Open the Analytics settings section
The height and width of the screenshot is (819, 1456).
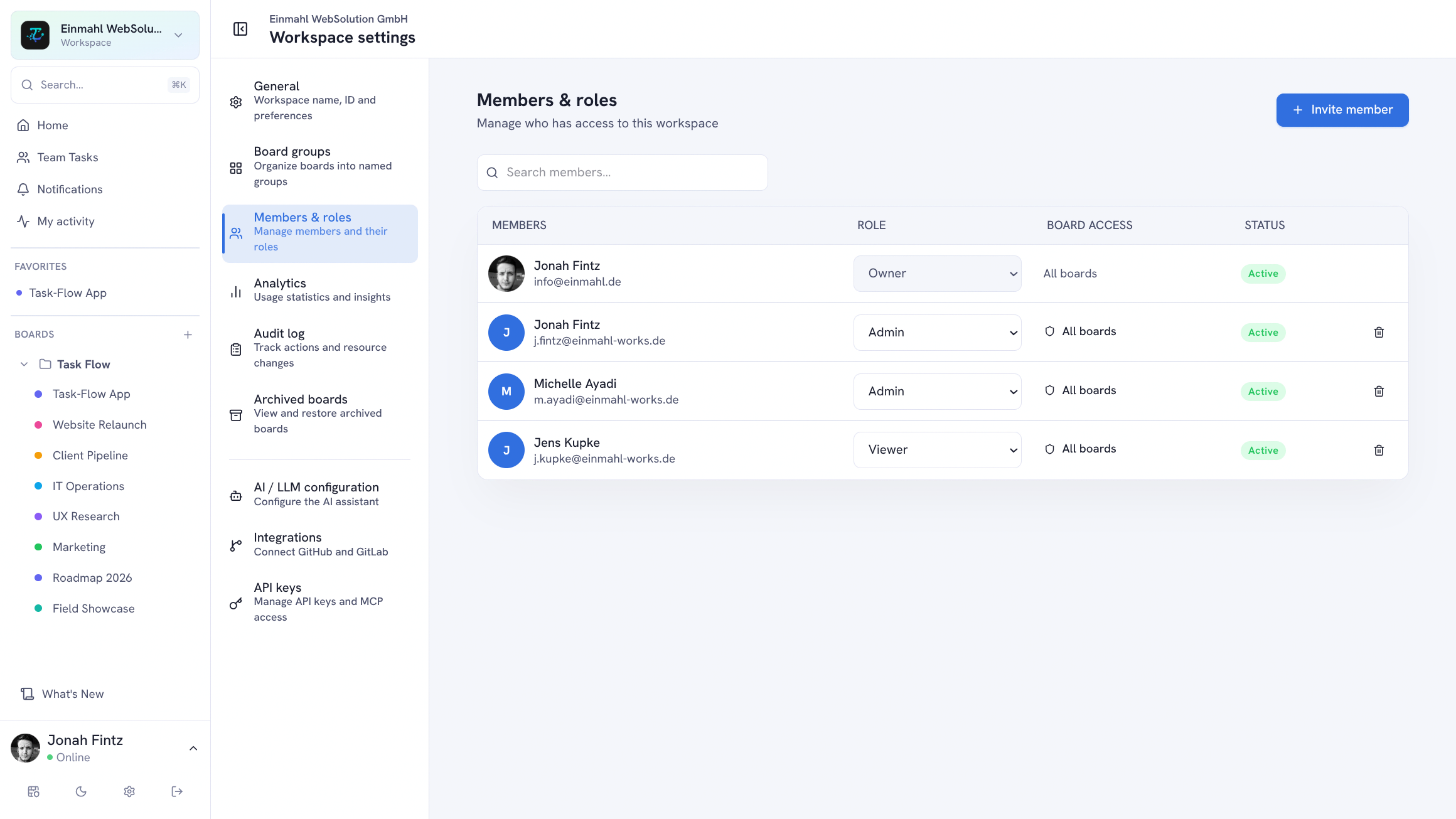point(320,291)
